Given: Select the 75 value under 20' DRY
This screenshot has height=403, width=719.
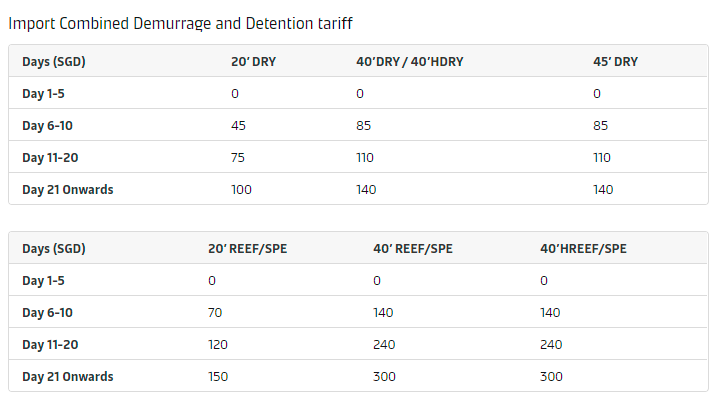Looking at the screenshot, I should click(238, 158).
